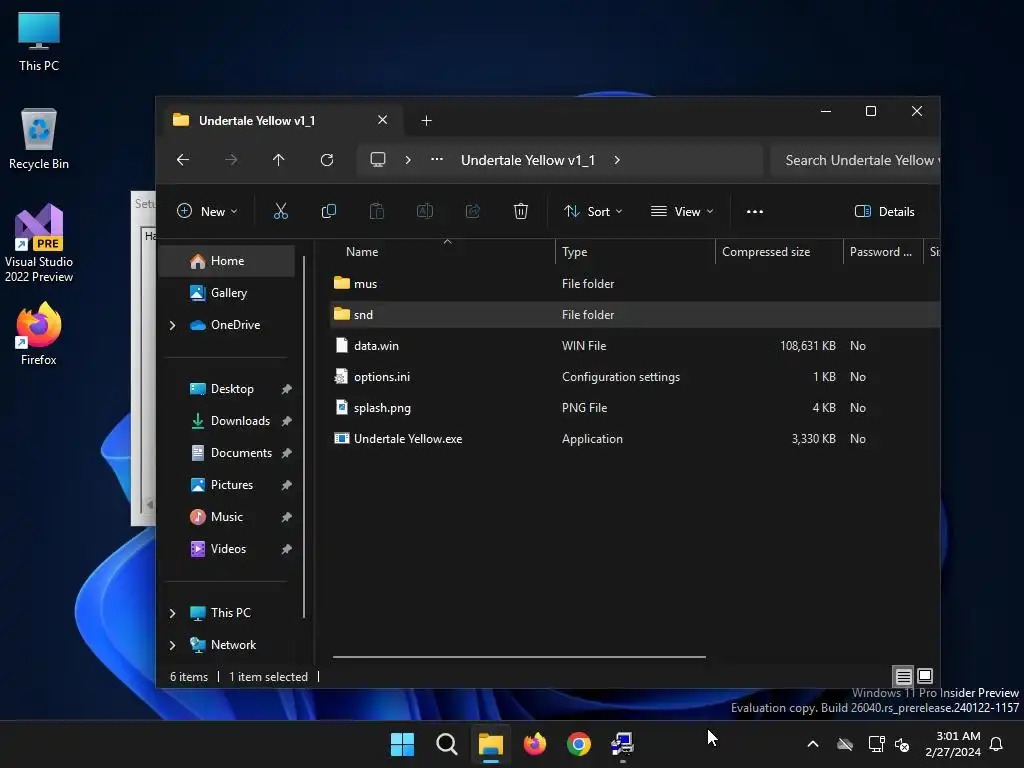Switch to details list view icon
1024x768 pixels.
click(x=903, y=676)
